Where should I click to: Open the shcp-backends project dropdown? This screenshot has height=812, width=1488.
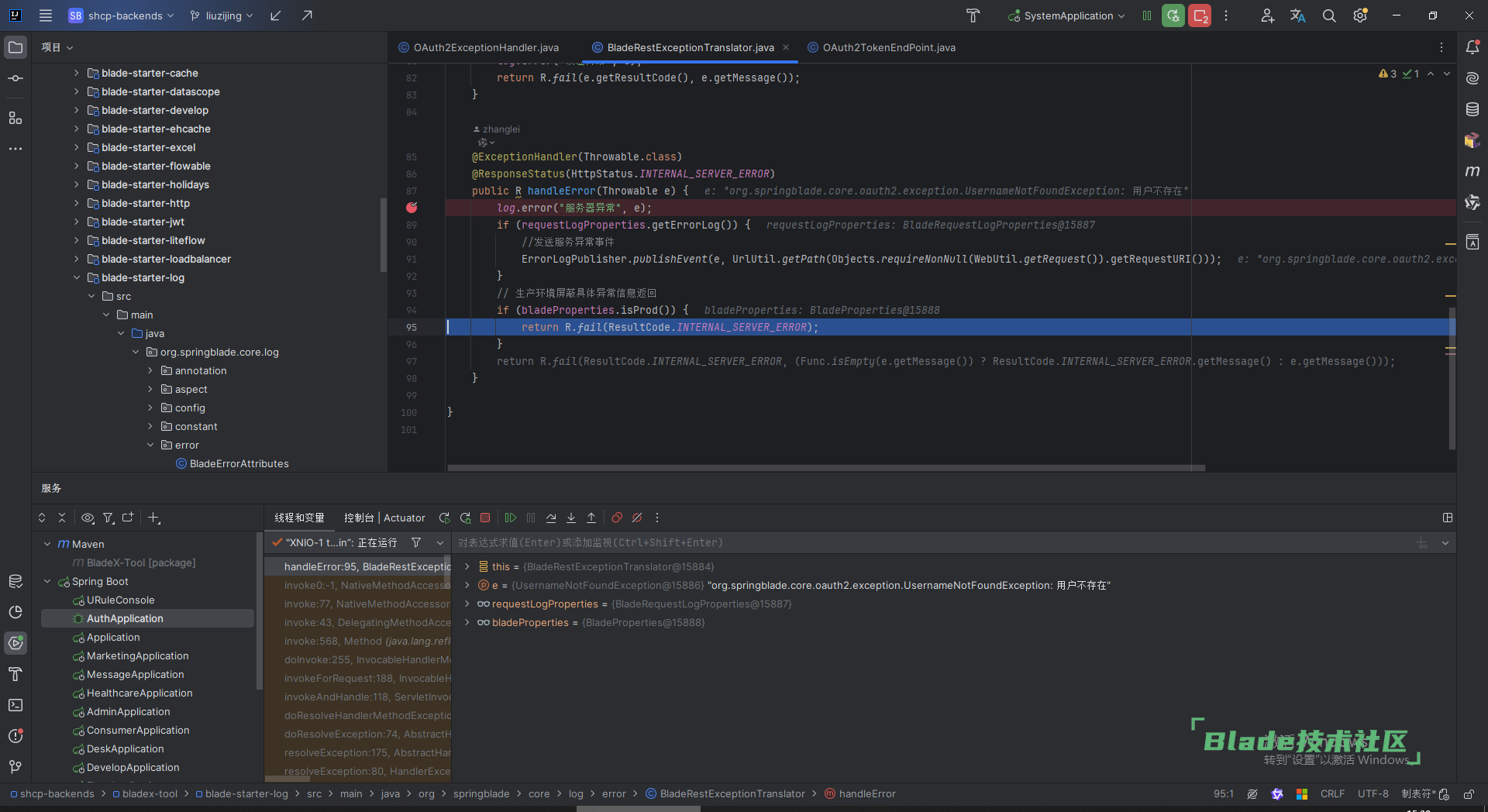click(121, 15)
